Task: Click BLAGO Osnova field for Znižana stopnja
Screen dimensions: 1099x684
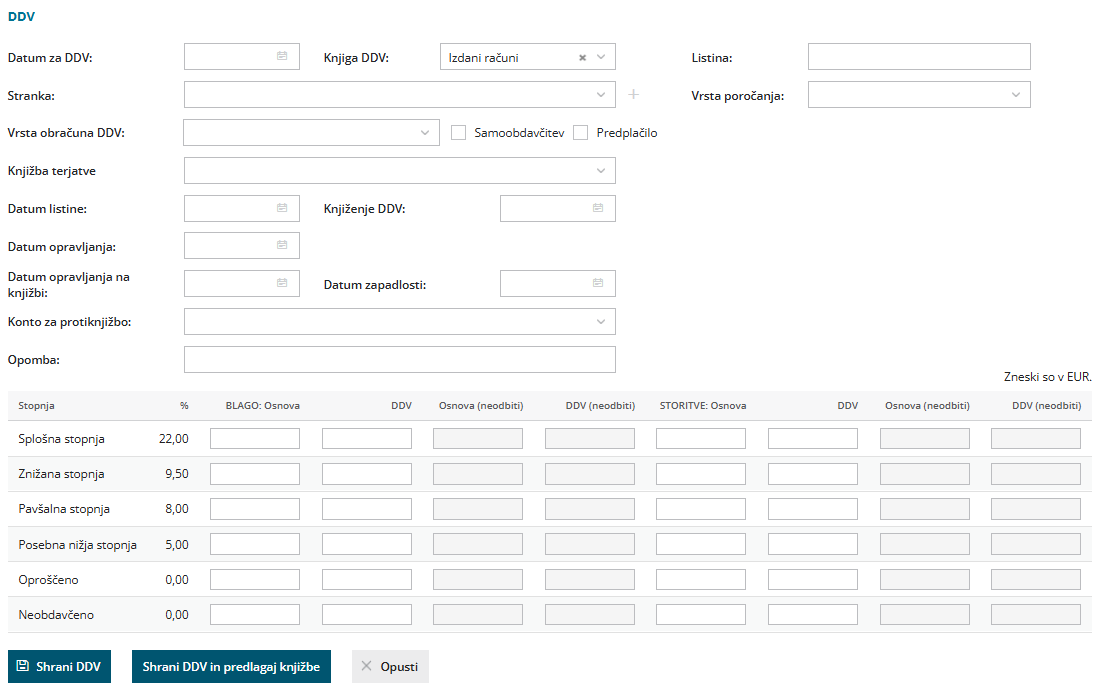Action: pos(255,474)
